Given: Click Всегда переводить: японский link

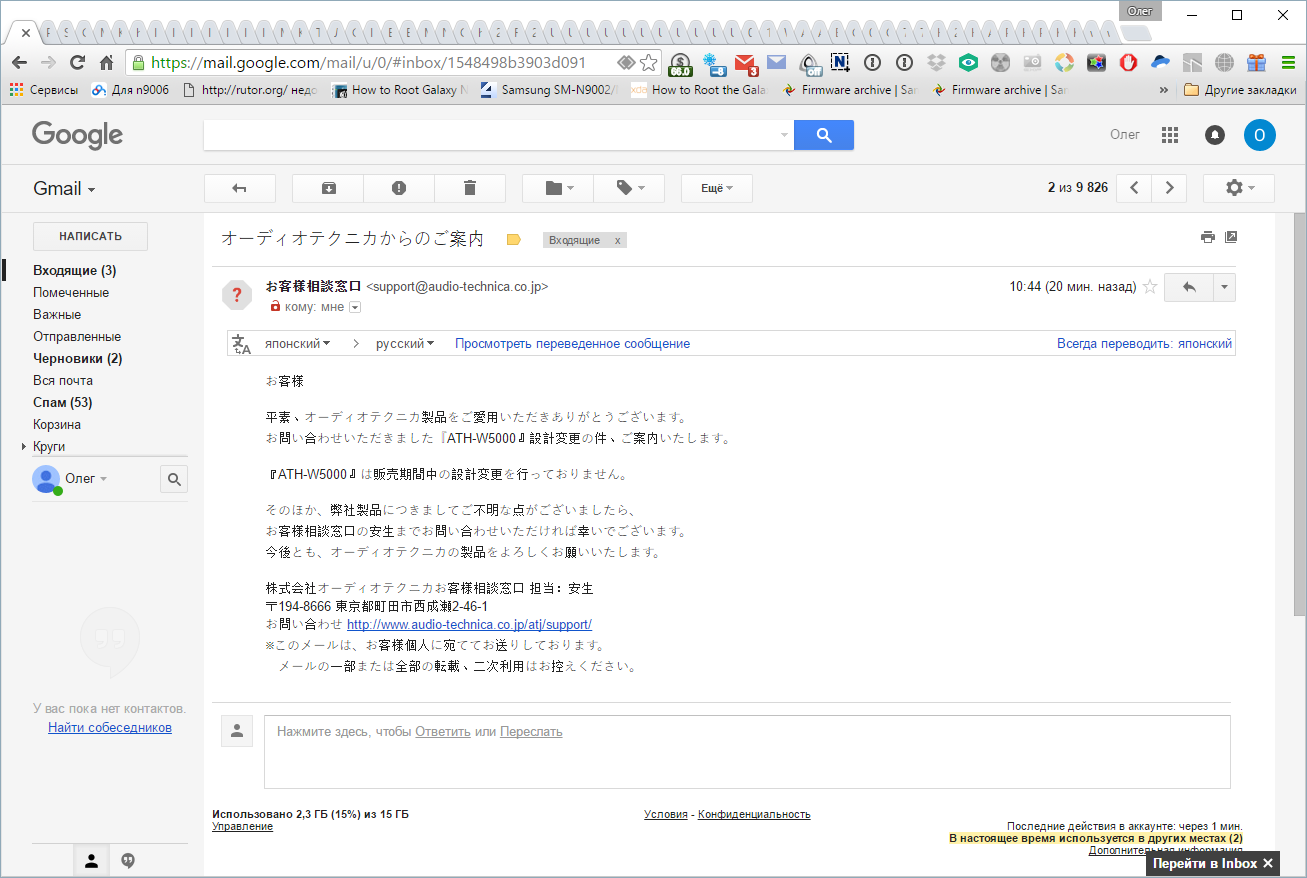Looking at the screenshot, I should (1144, 344).
